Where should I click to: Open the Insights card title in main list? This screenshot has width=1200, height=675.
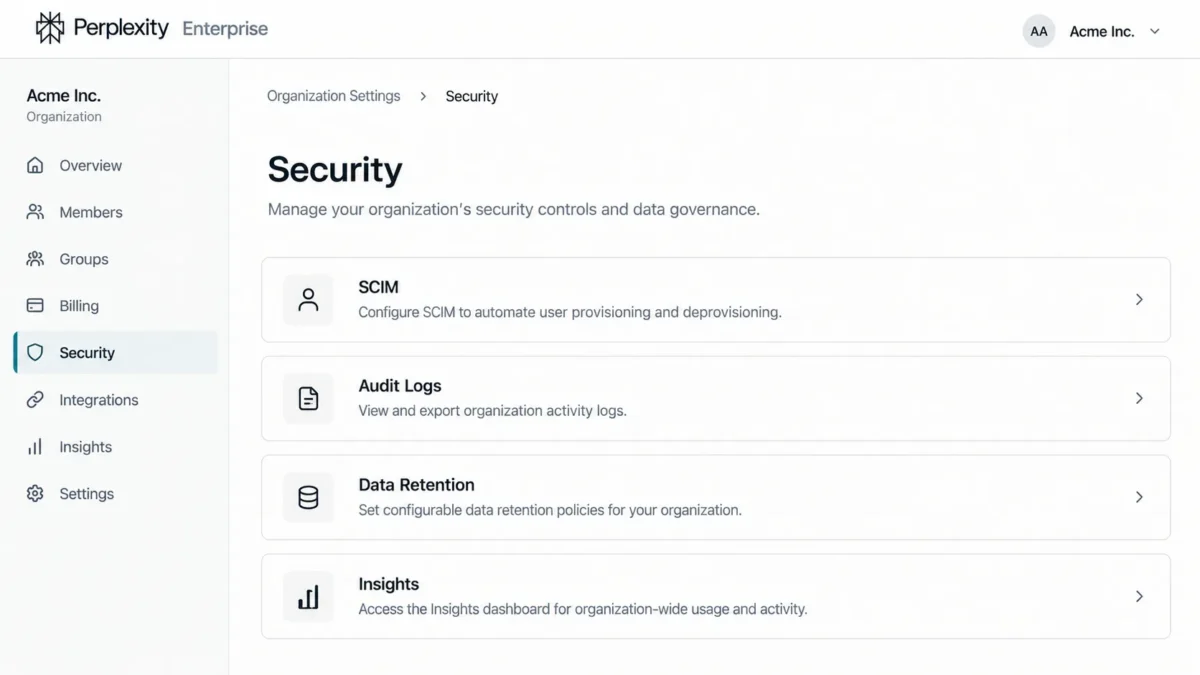(389, 584)
